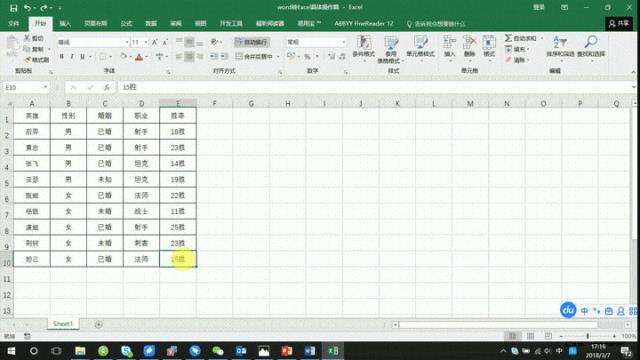Image resolution: width=640 pixels, height=360 pixels.
Task: Click the Insert cells button
Action: click(x=449, y=48)
